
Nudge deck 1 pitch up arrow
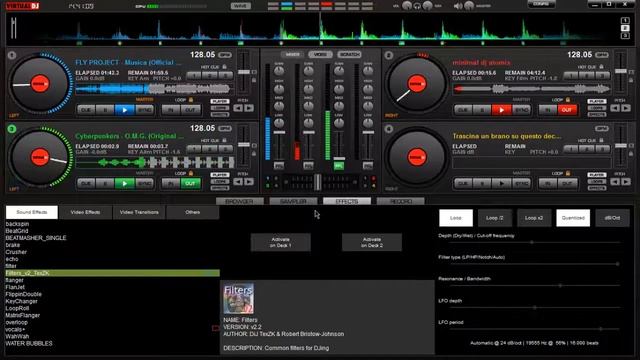pyautogui.click(x=249, y=108)
